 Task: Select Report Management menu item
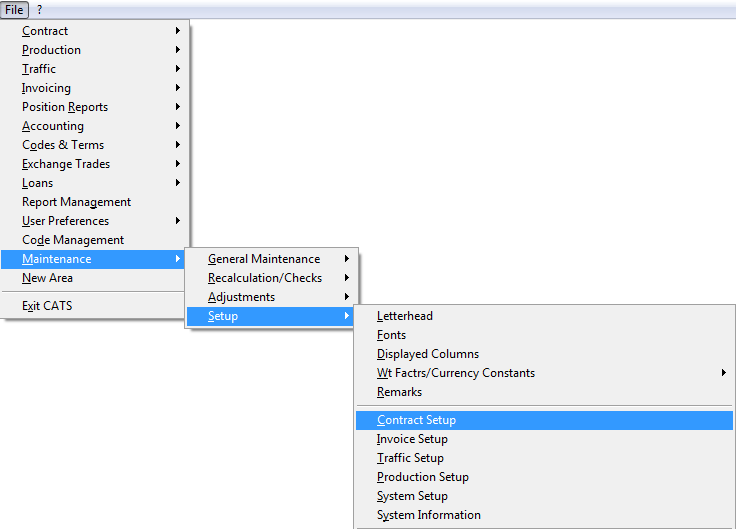coord(94,202)
